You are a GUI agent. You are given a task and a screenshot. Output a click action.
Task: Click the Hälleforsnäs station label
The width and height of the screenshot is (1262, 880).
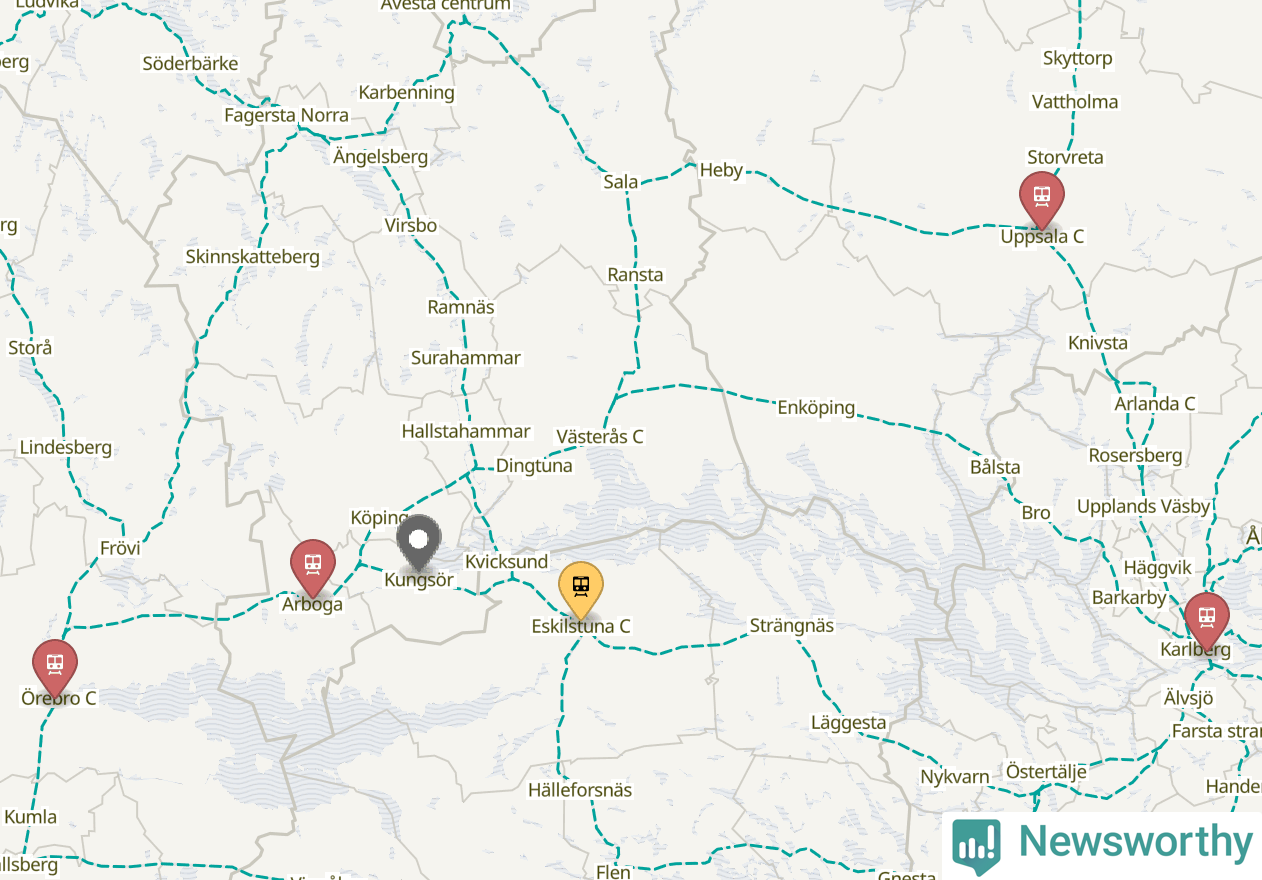click(x=580, y=790)
